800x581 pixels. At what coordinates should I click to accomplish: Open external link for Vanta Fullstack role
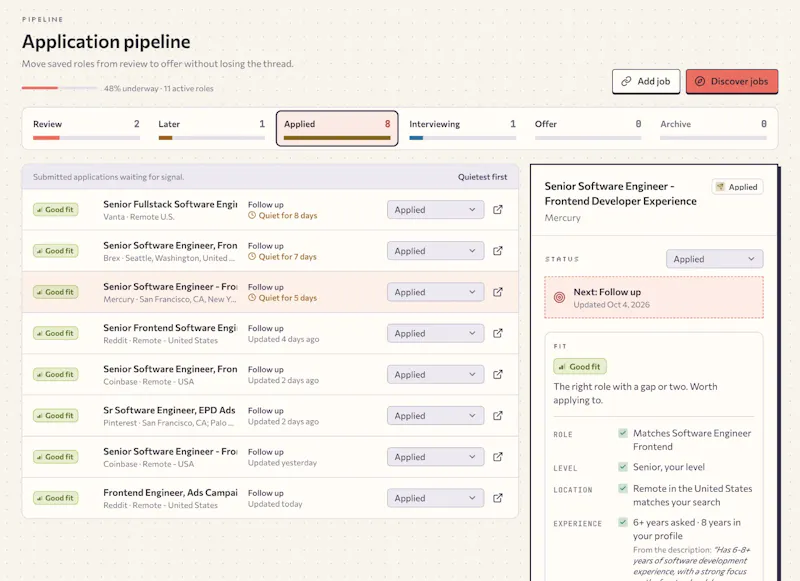point(497,210)
